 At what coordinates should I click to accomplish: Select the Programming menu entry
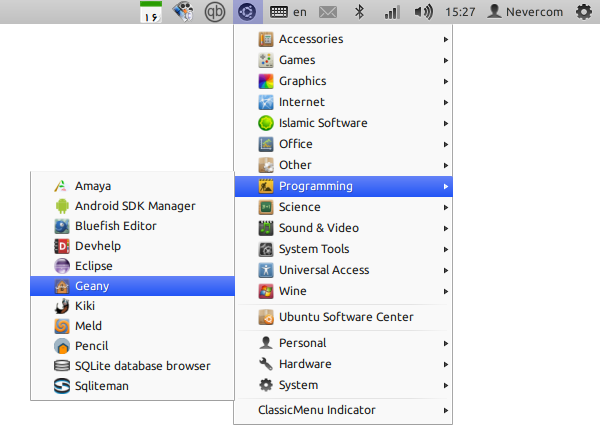coord(343,186)
